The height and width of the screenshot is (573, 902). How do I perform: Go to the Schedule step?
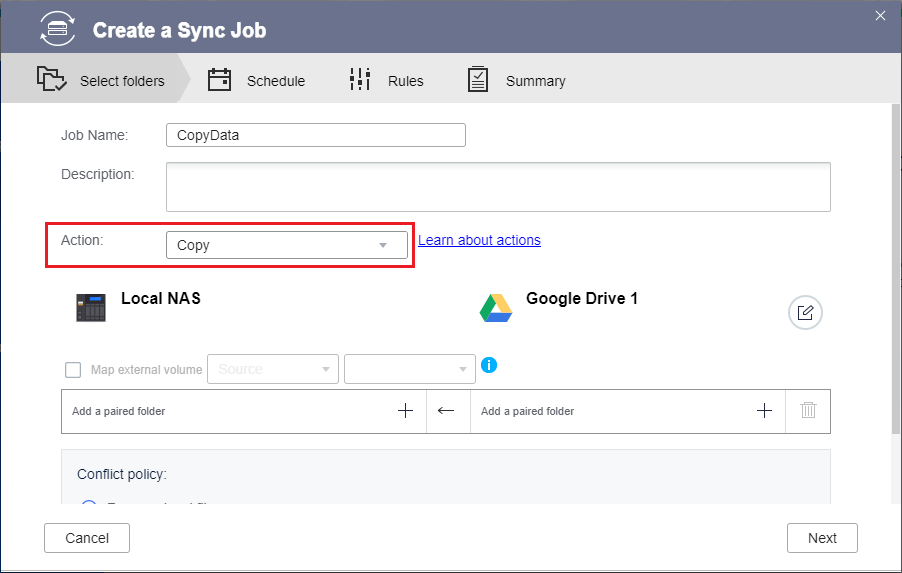click(x=257, y=80)
